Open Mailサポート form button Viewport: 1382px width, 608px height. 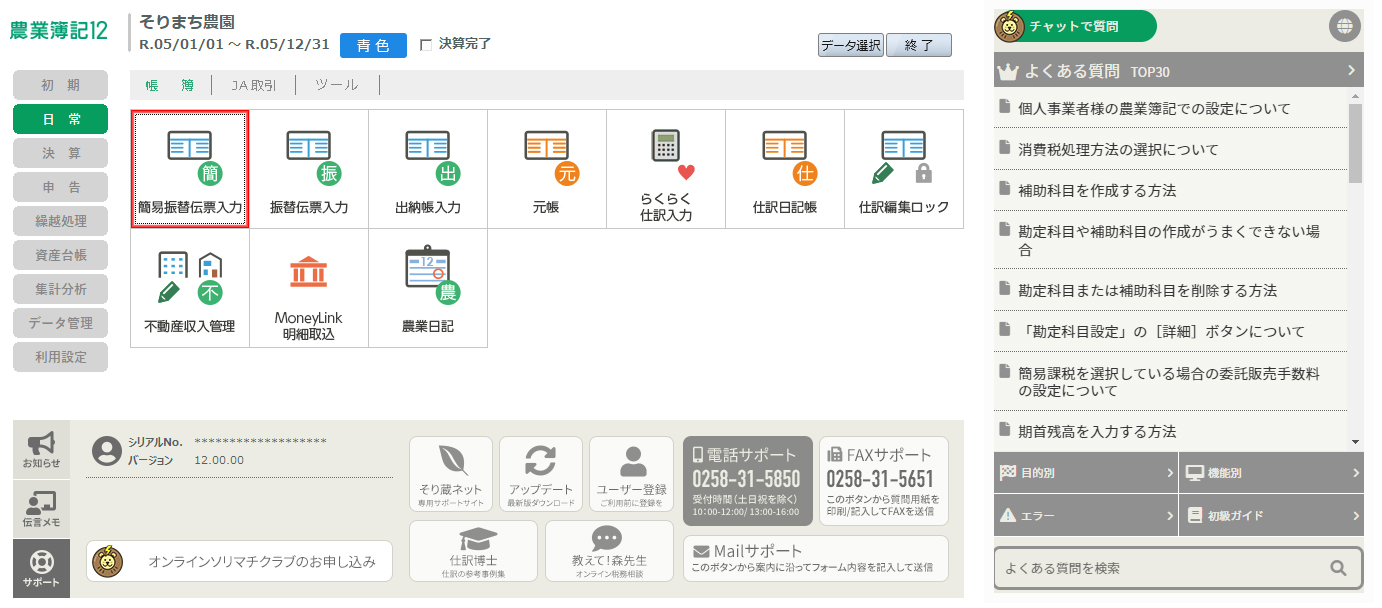point(816,557)
